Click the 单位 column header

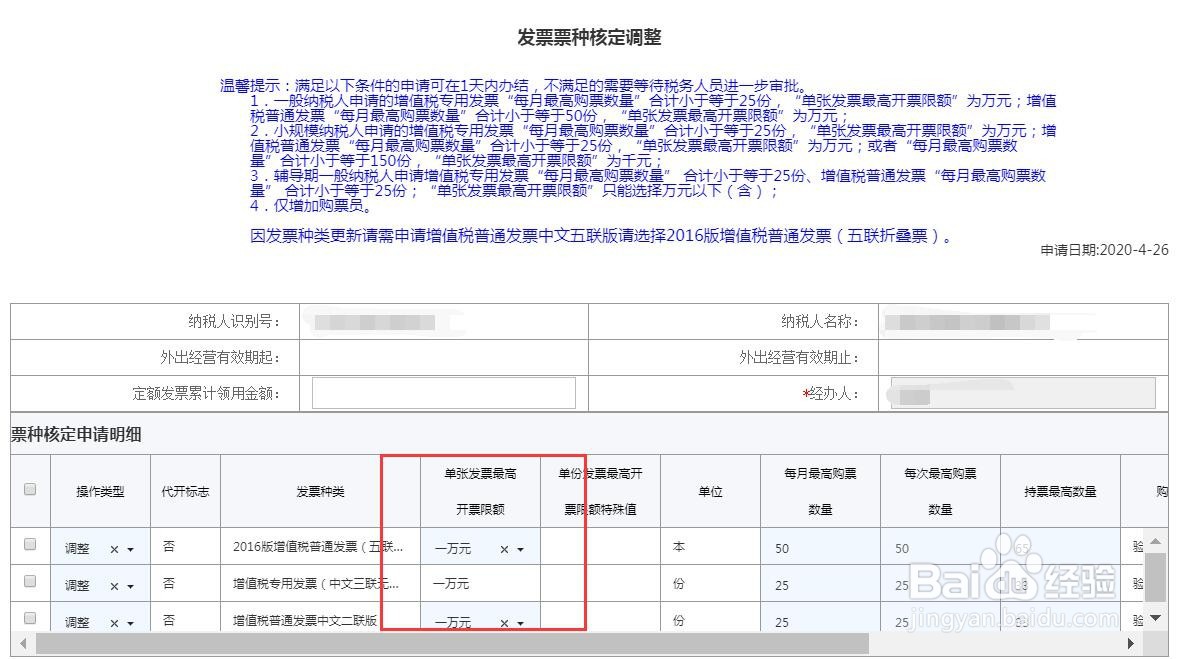coord(711,491)
